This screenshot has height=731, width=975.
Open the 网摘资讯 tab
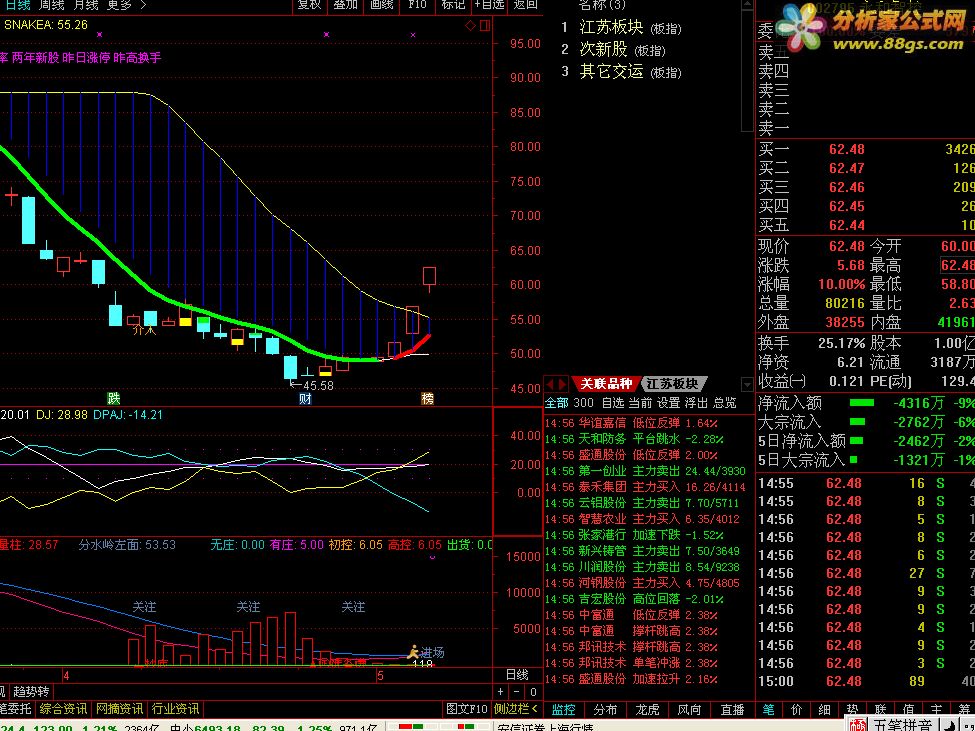119,709
